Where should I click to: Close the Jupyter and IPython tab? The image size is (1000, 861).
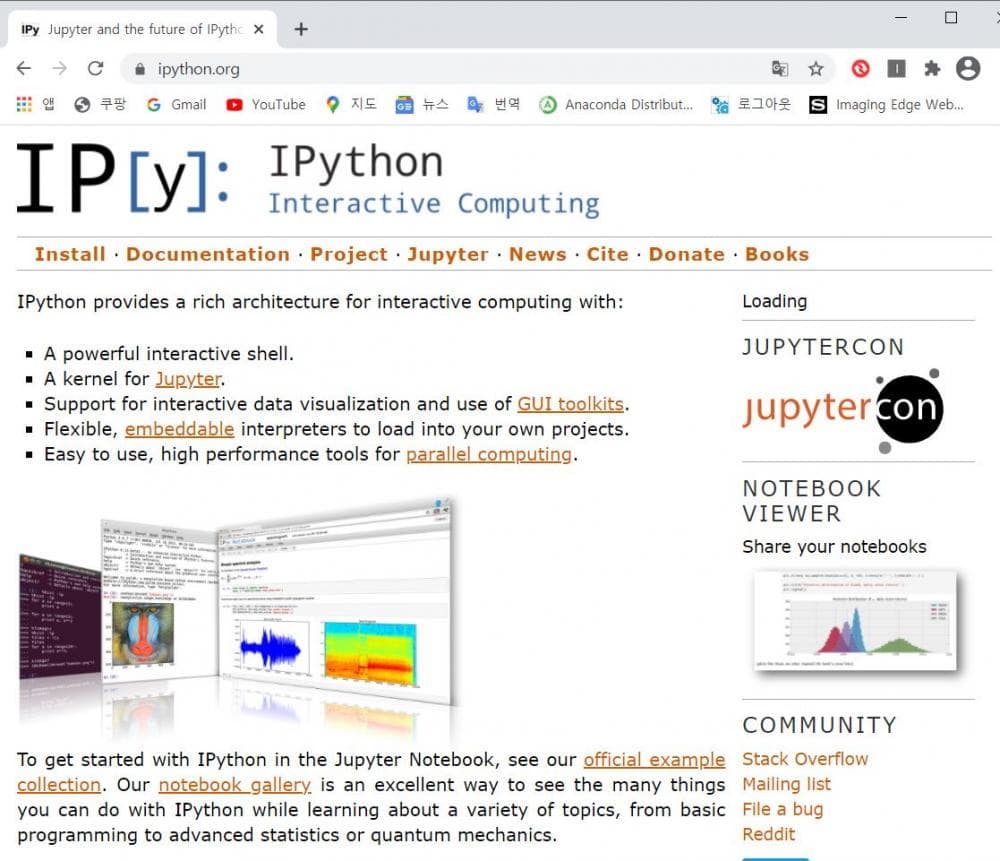coord(259,29)
